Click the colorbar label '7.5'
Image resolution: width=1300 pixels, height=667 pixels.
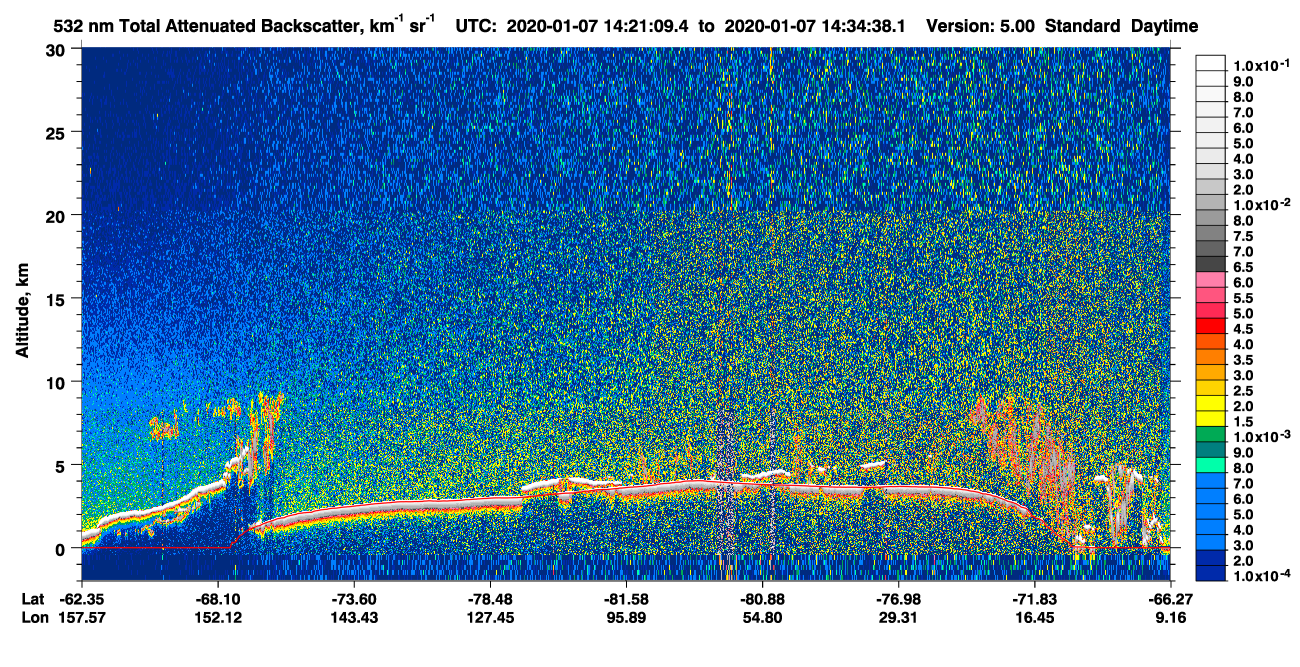(x=1245, y=236)
